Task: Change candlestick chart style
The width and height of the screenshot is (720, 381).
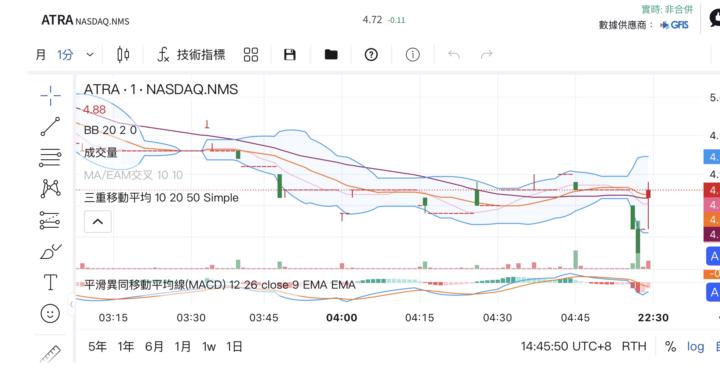Action: click(123, 55)
